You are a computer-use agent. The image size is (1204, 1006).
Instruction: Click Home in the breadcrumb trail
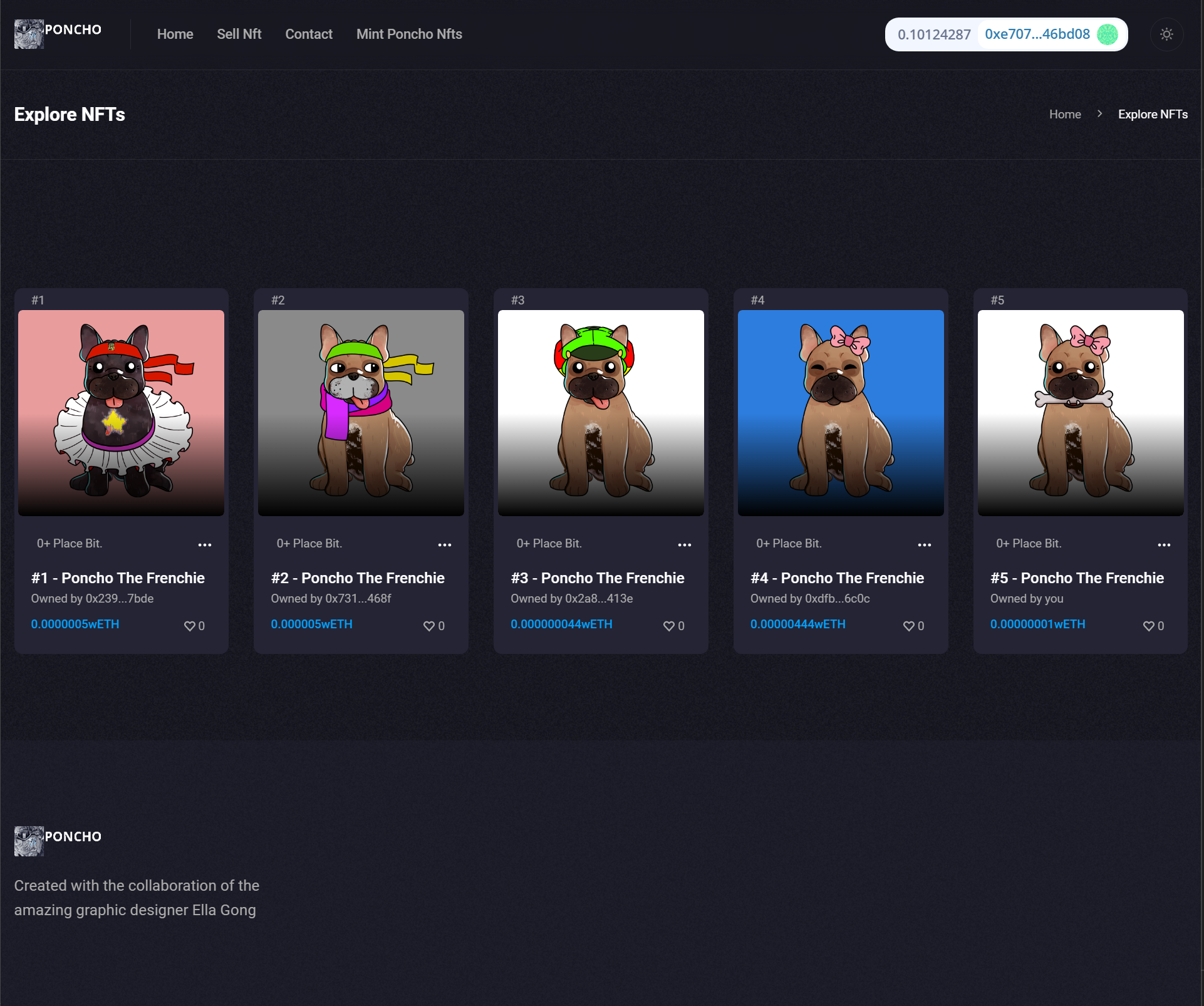(1065, 114)
